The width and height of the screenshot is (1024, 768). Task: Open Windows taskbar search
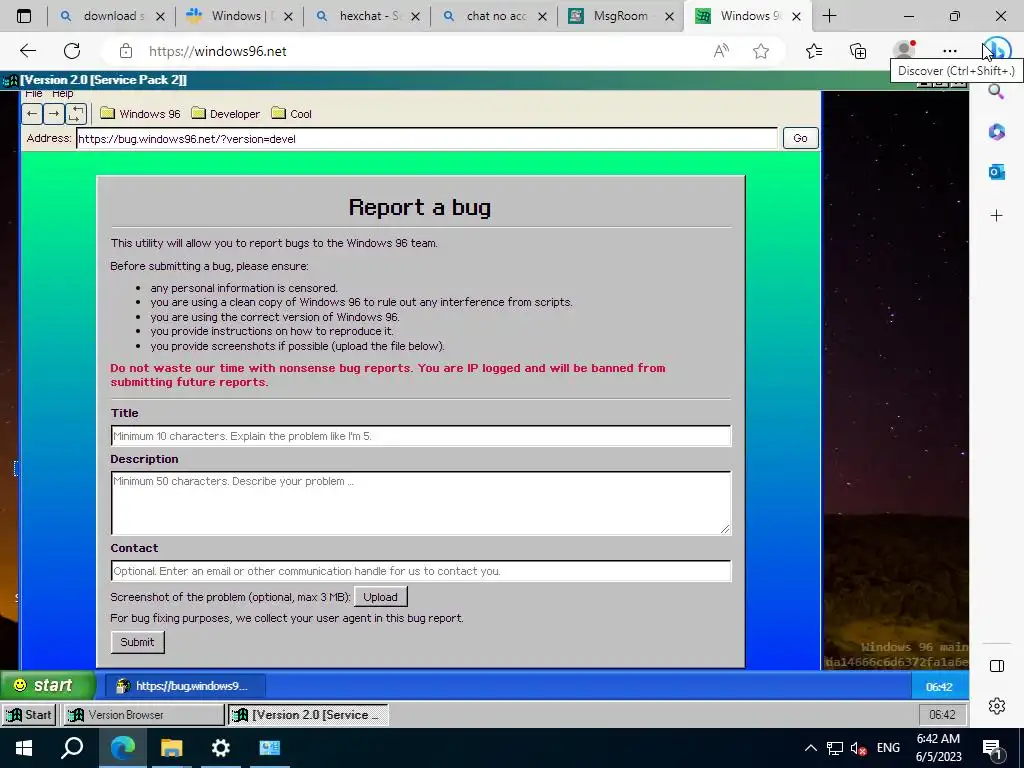point(72,748)
